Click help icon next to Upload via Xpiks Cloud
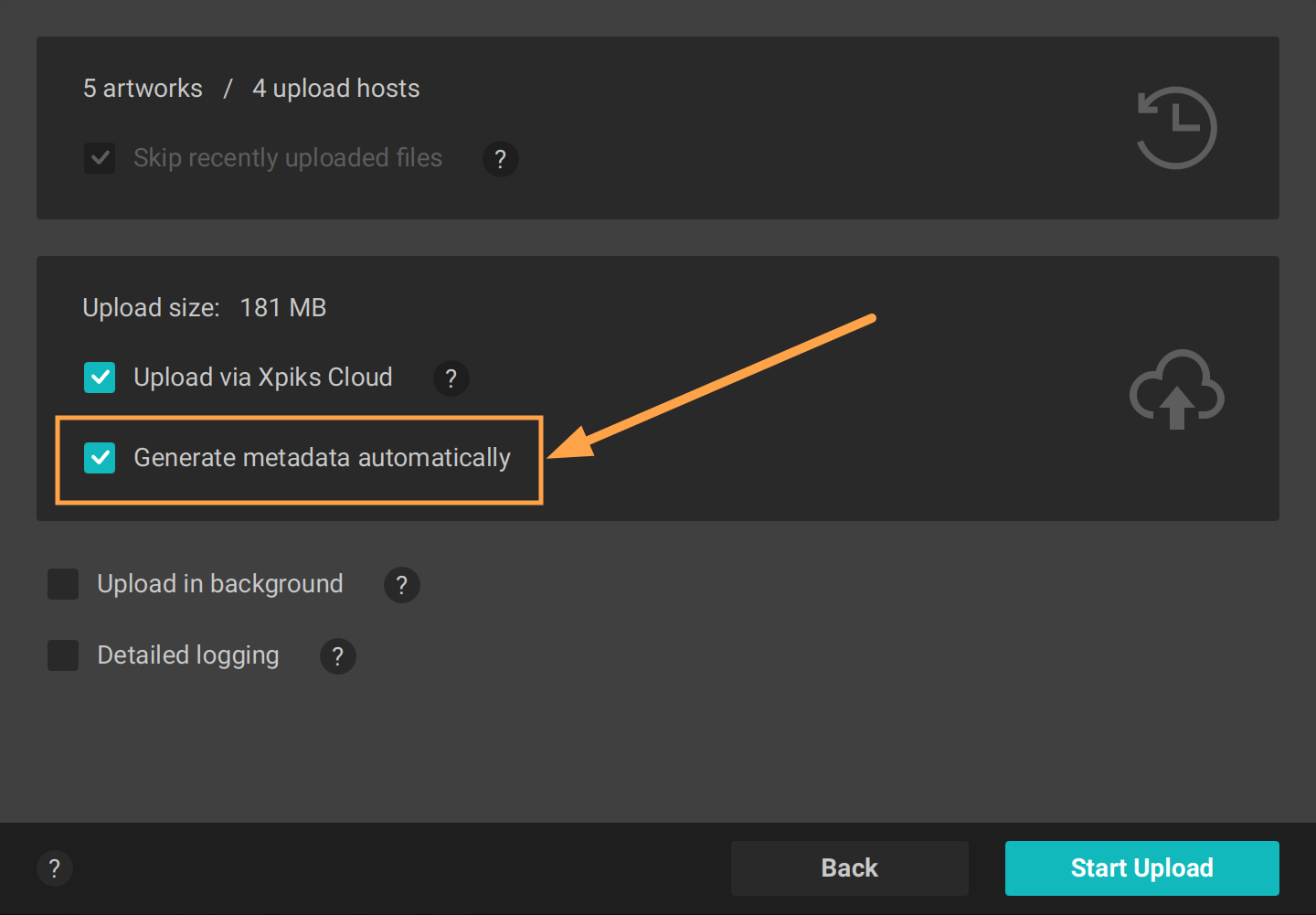Screen dimensions: 1316x915 [451, 378]
